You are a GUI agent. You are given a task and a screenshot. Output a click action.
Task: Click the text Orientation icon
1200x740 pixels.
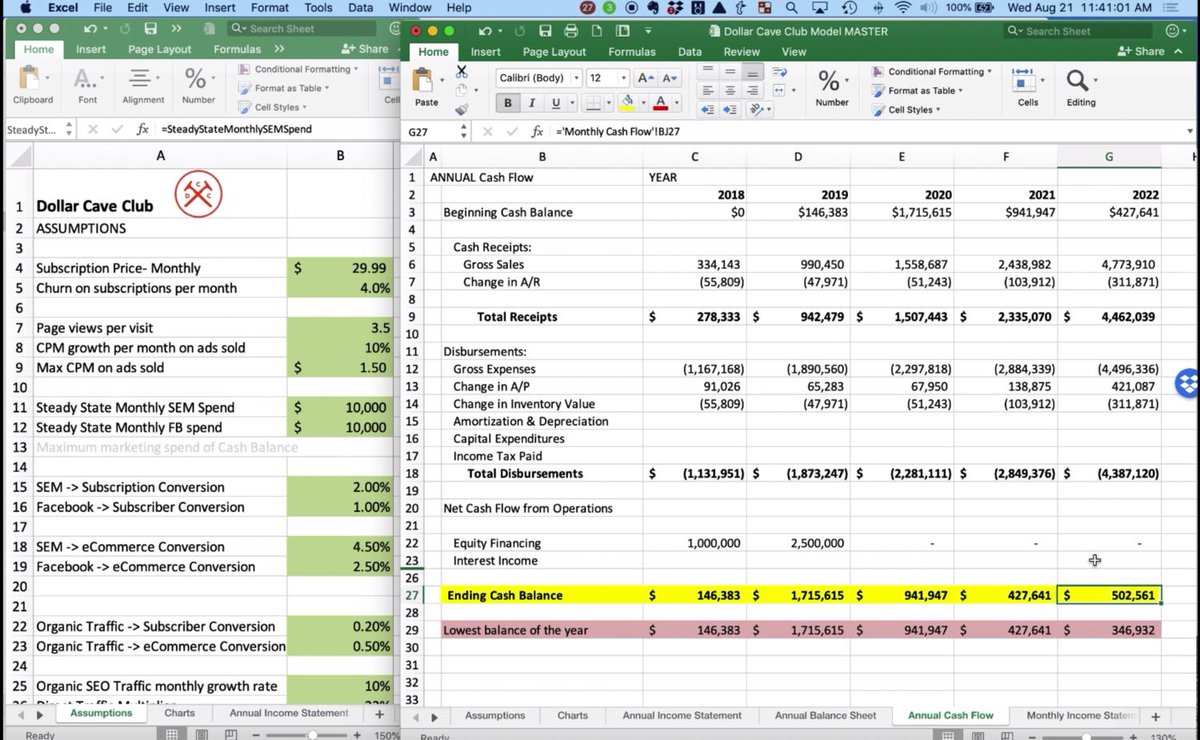point(758,110)
